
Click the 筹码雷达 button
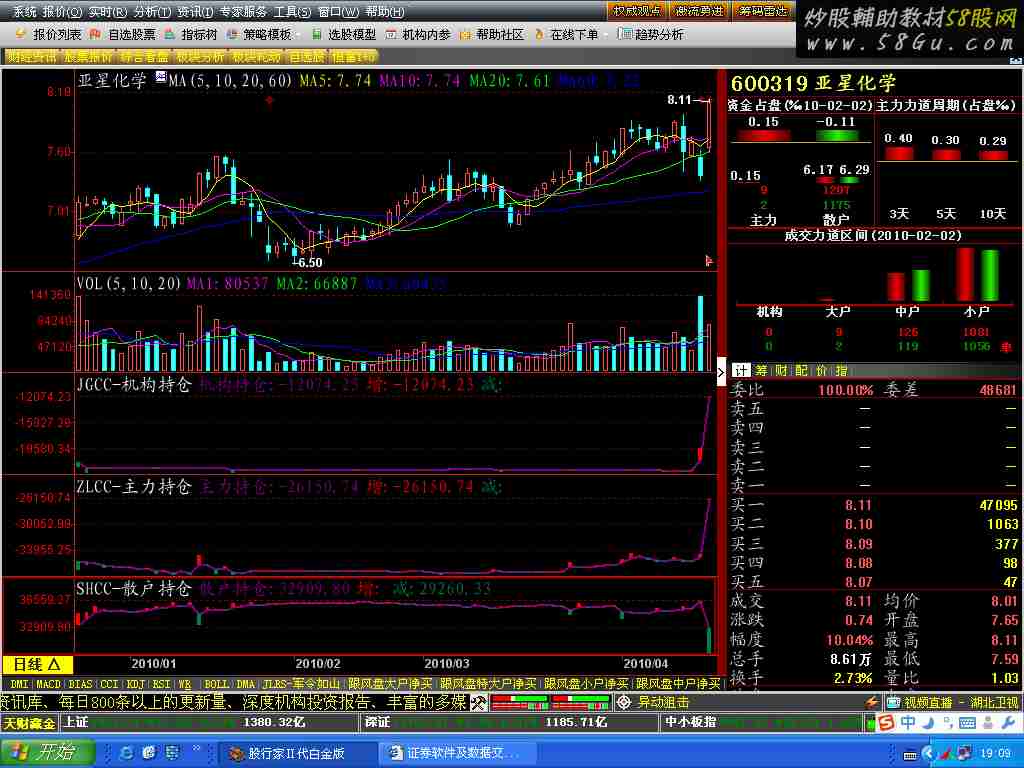(763, 11)
